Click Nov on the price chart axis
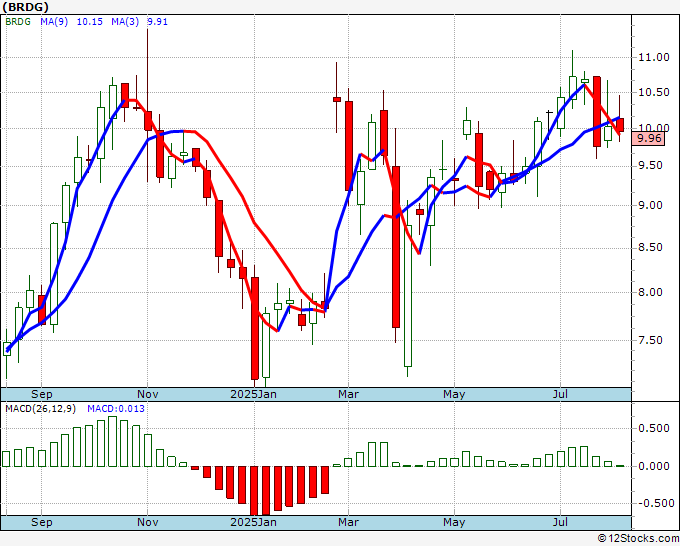Viewport: 680px width, 546px height. tap(147, 394)
